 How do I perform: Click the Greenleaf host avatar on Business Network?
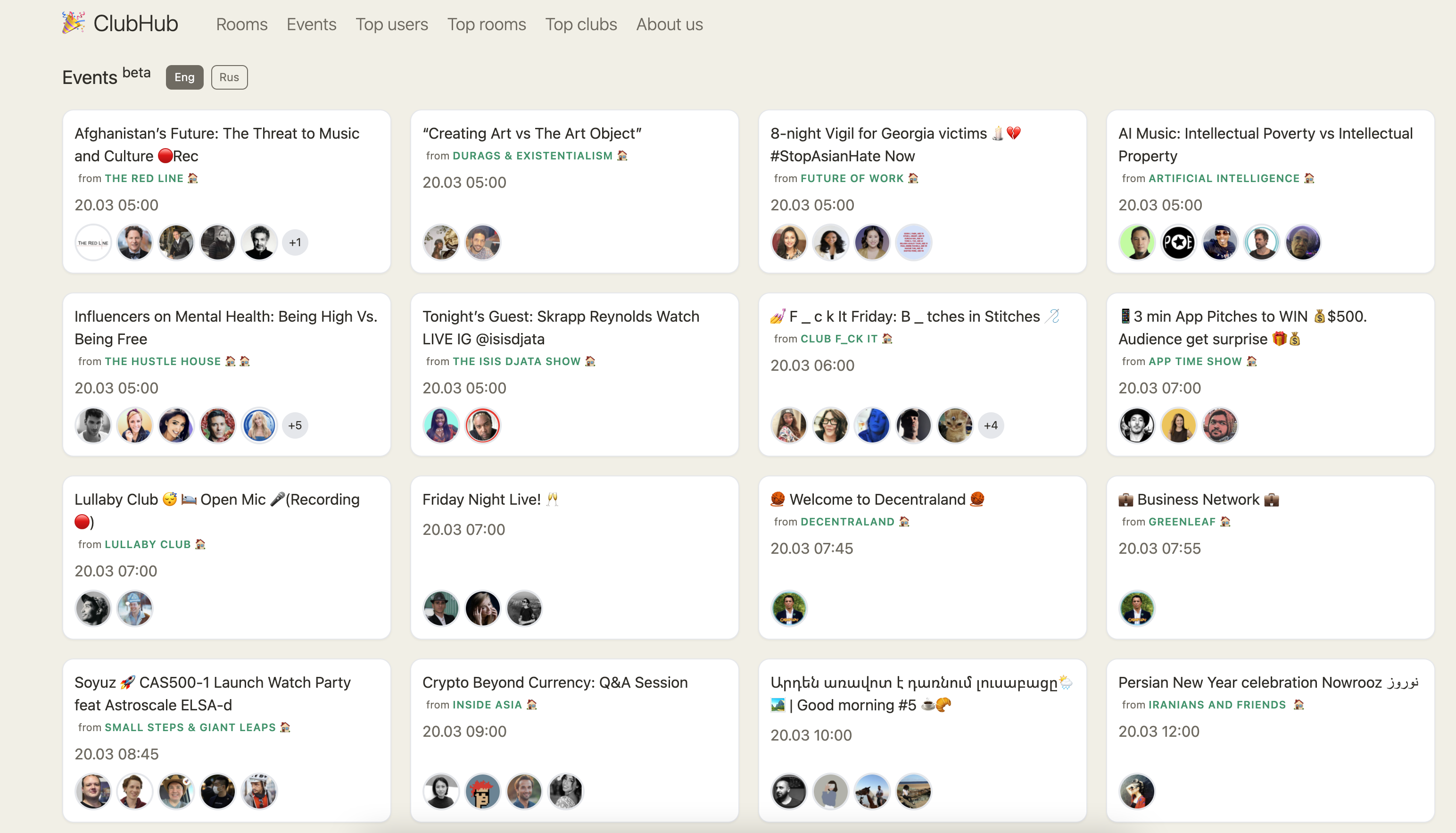pyautogui.click(x=1137, y=608)
